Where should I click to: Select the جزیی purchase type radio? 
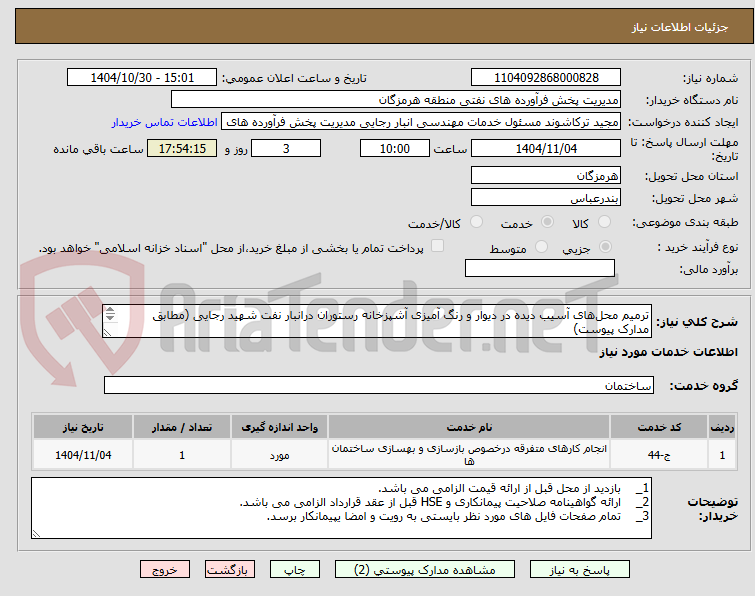point(605,247)
